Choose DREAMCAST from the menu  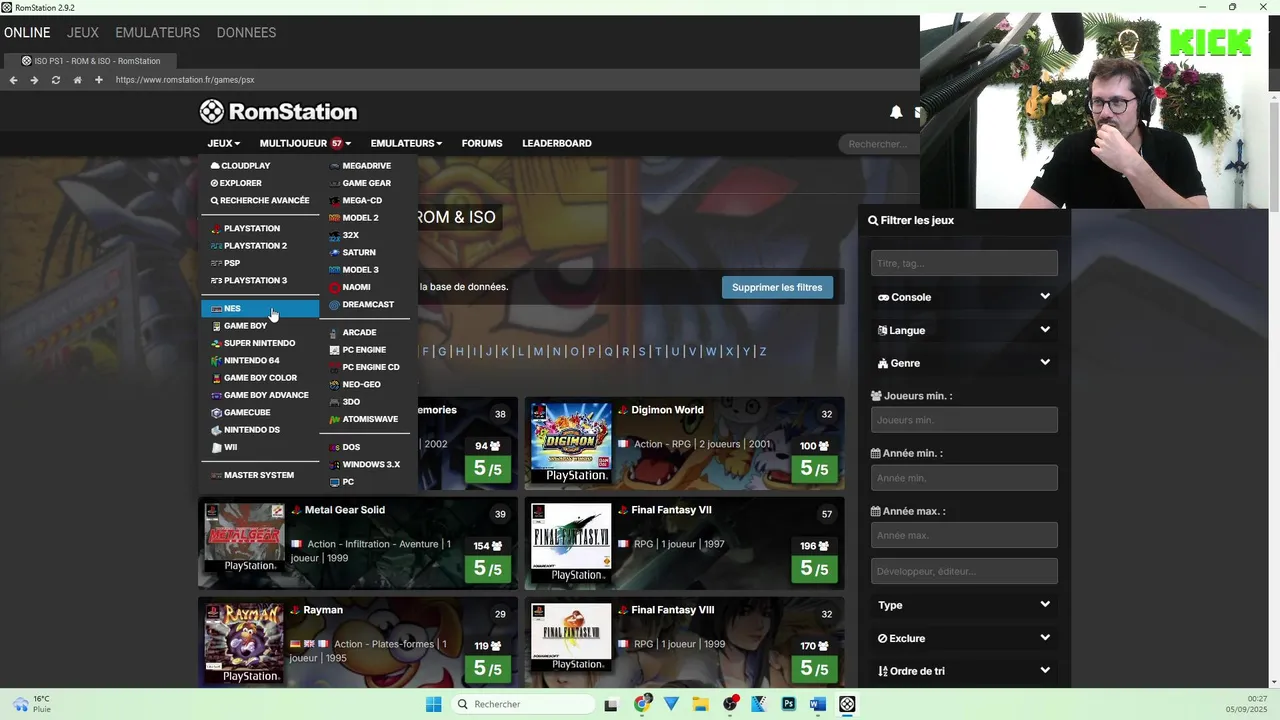point(367,304)
